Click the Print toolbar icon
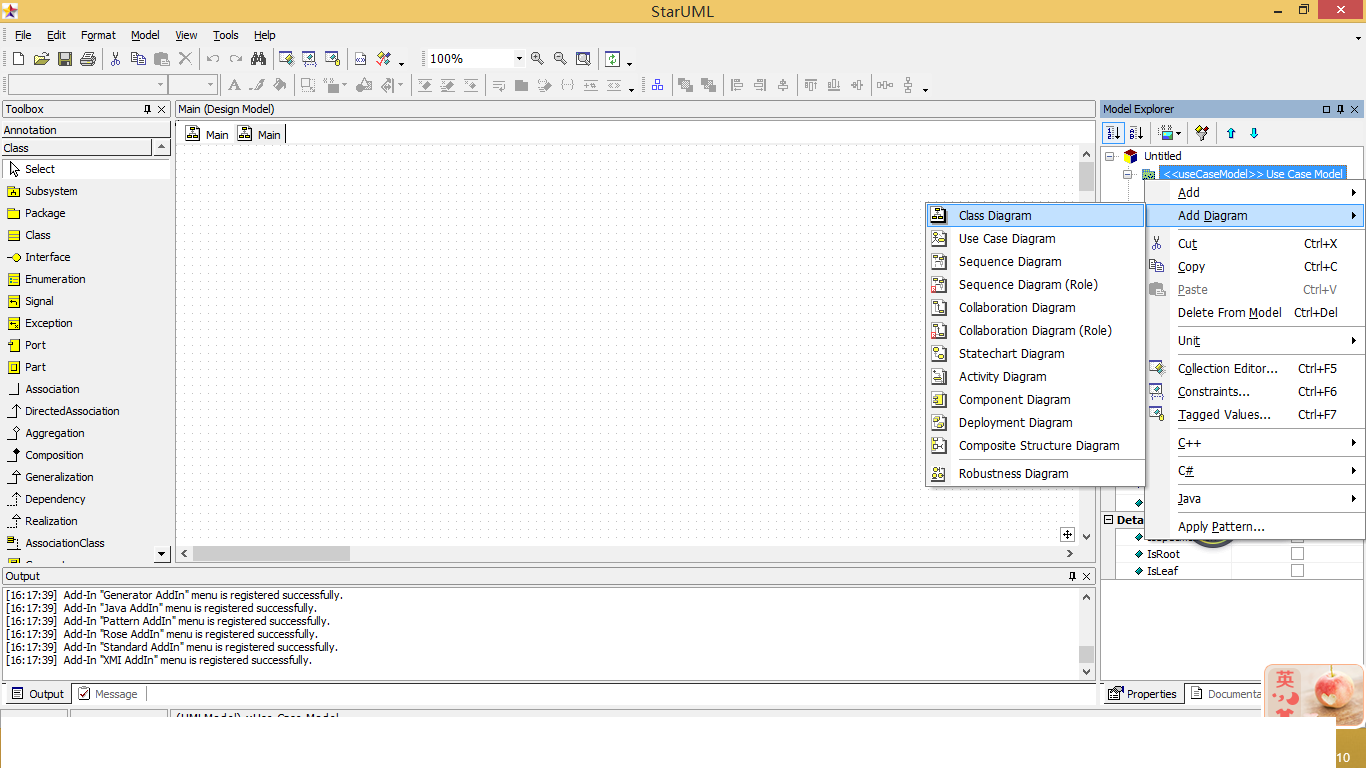1366x768 pixels. [x=88, y=59]
